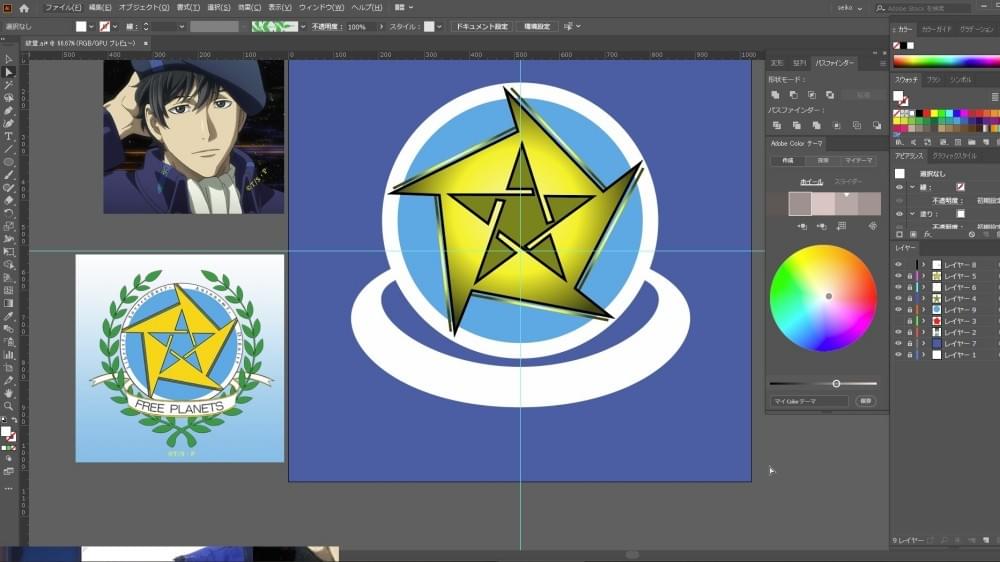The width and height of the screenshot is (1000, 562).
Task: Select the Zoom magnifier tool
Action: [9, 406]
